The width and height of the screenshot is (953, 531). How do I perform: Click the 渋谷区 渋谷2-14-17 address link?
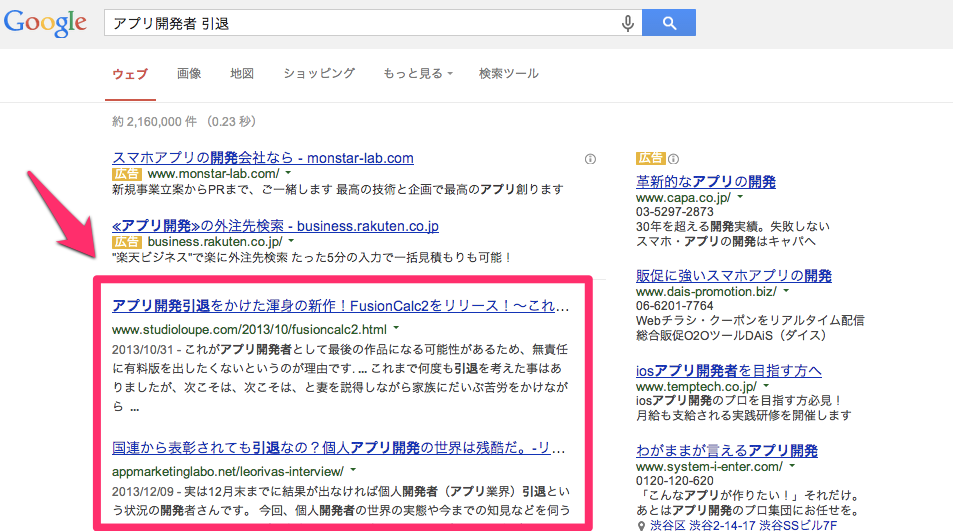743,526
